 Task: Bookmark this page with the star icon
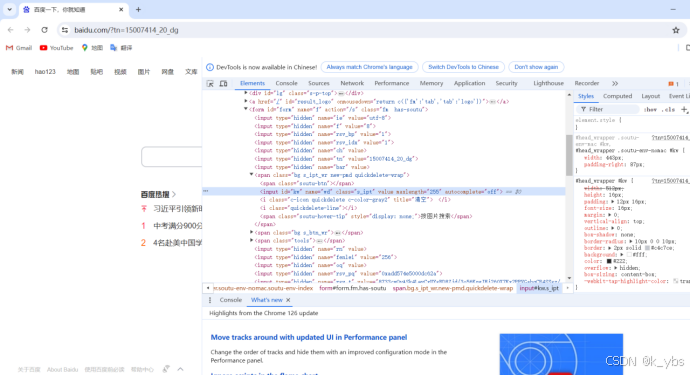pyautogui.click(x=676, y=30)
